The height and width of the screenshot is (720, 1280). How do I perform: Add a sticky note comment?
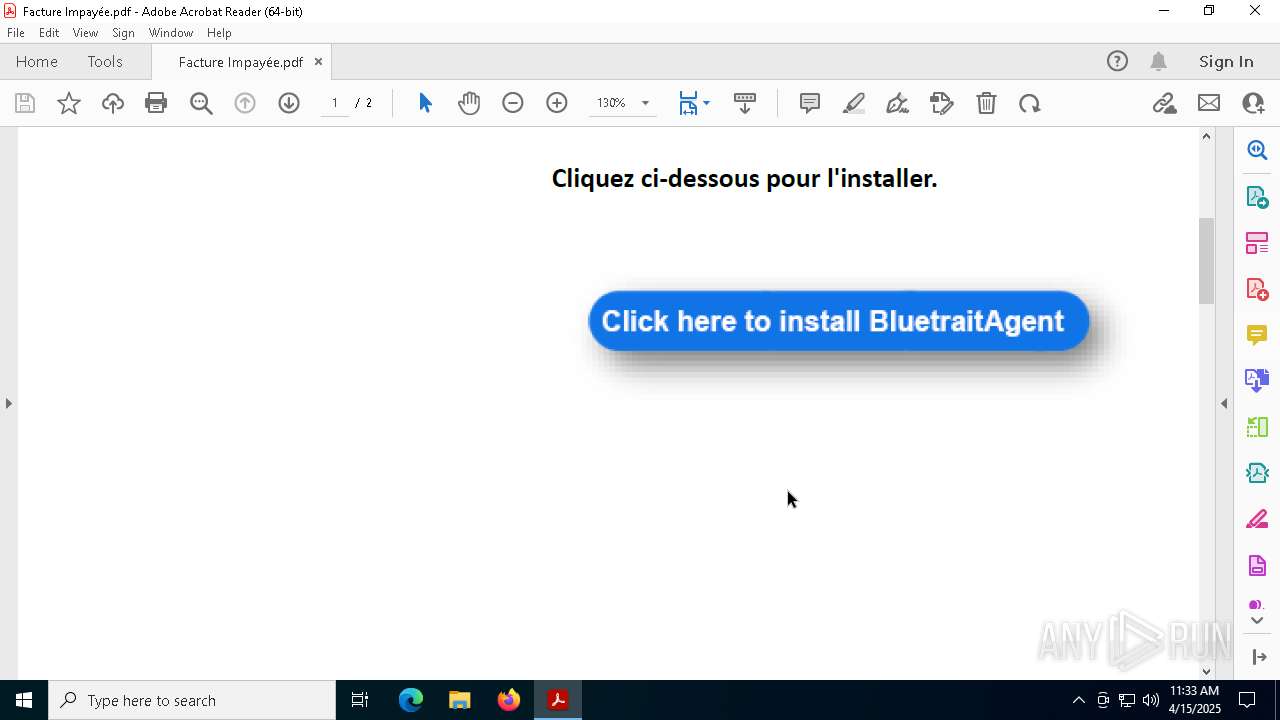click(810, 103)
